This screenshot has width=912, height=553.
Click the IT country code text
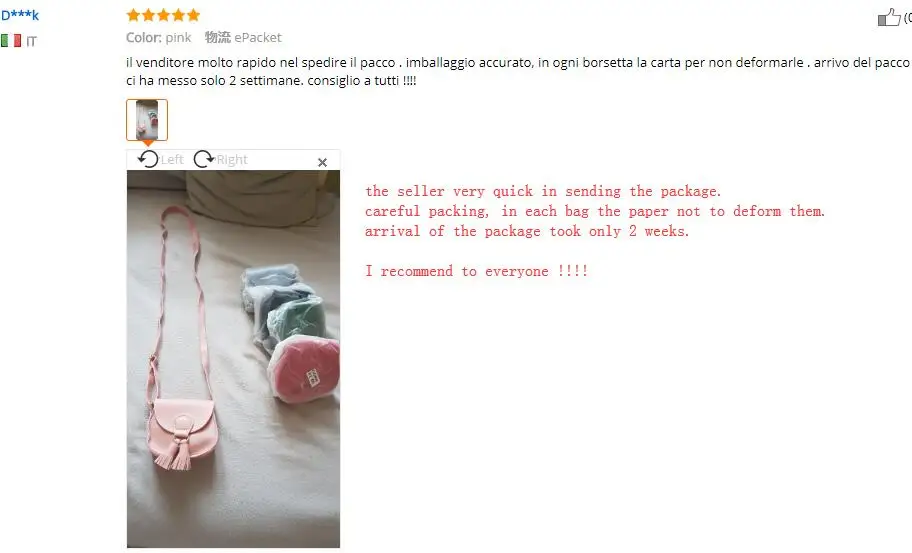click(x=31, y=41)
